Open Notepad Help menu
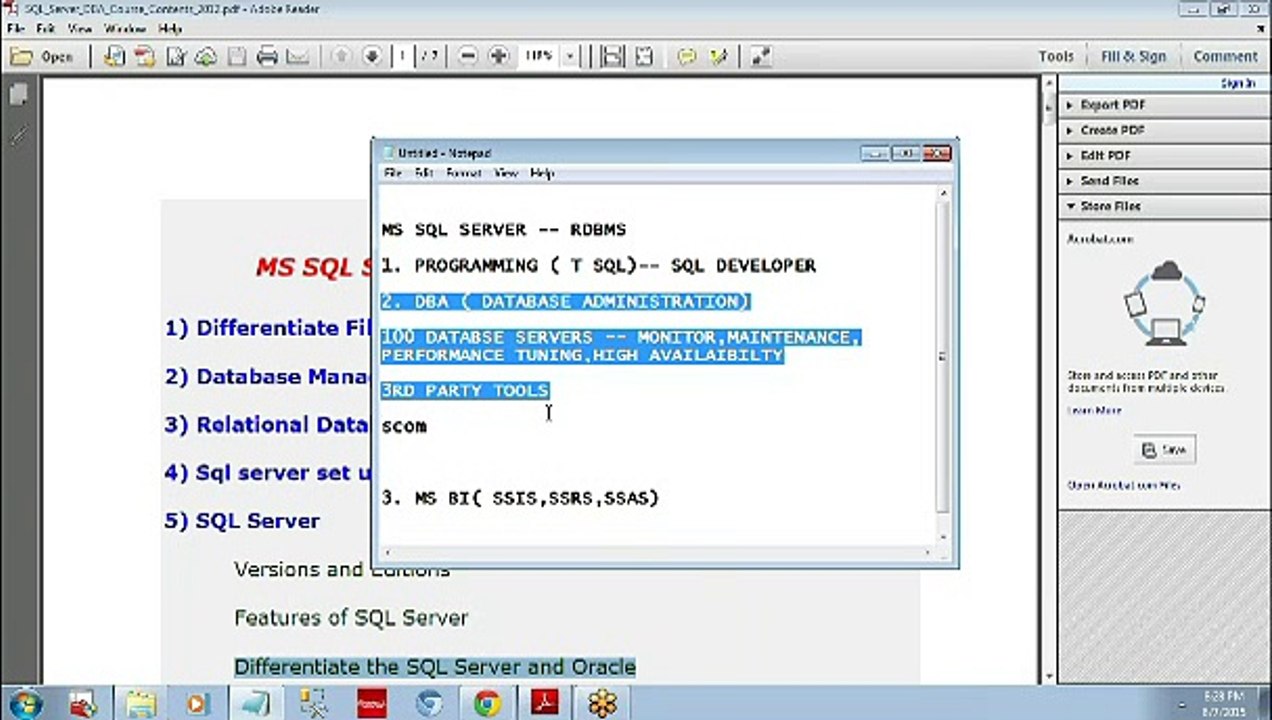 point(542,174)
